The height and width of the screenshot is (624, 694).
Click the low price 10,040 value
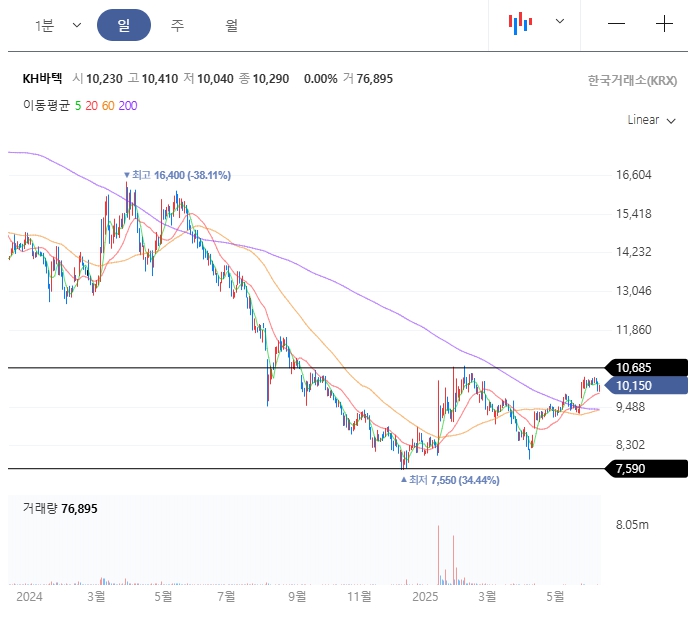tap(216, 79)
